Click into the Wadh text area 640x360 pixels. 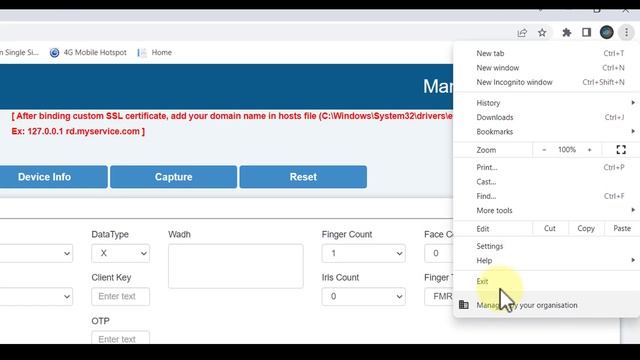point(236,266)
